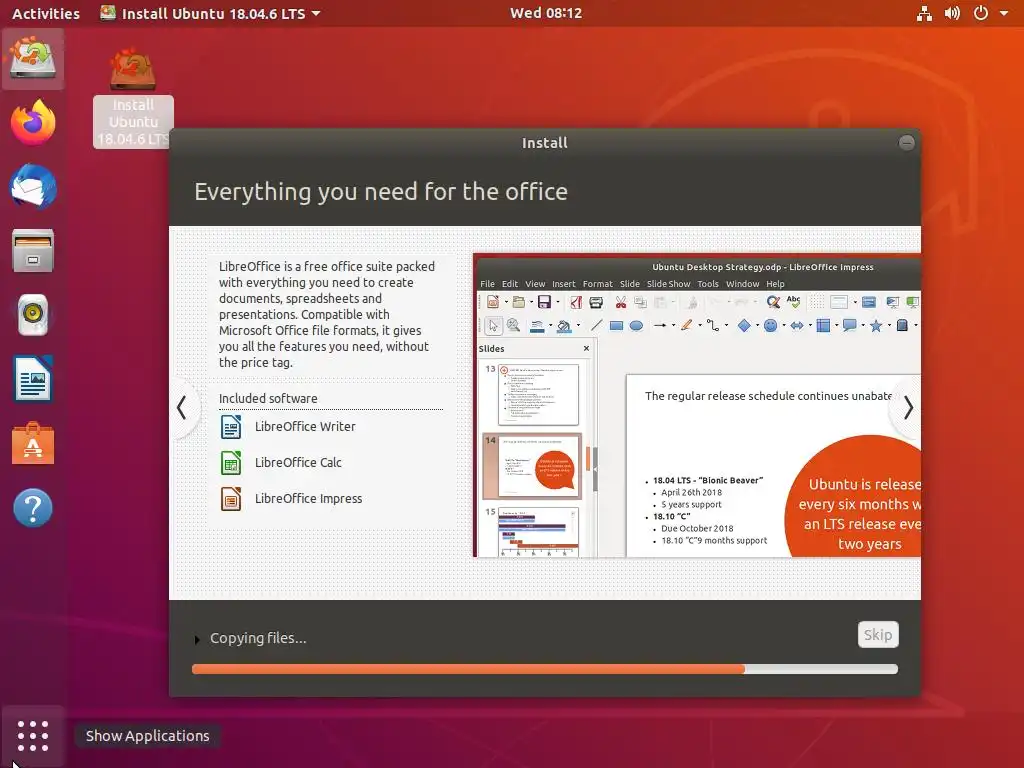Click the LibreOffice Impress screenshot in the slideshow

pos(697,405)
